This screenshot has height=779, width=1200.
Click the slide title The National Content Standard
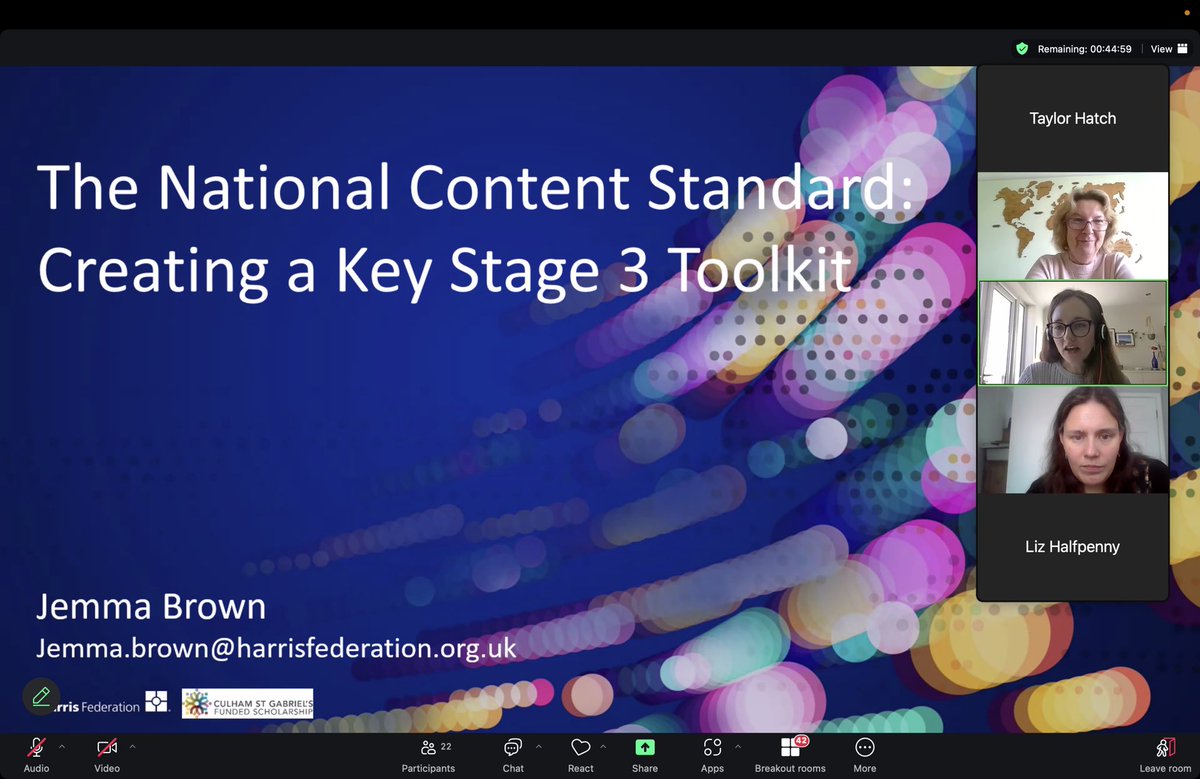475,189
